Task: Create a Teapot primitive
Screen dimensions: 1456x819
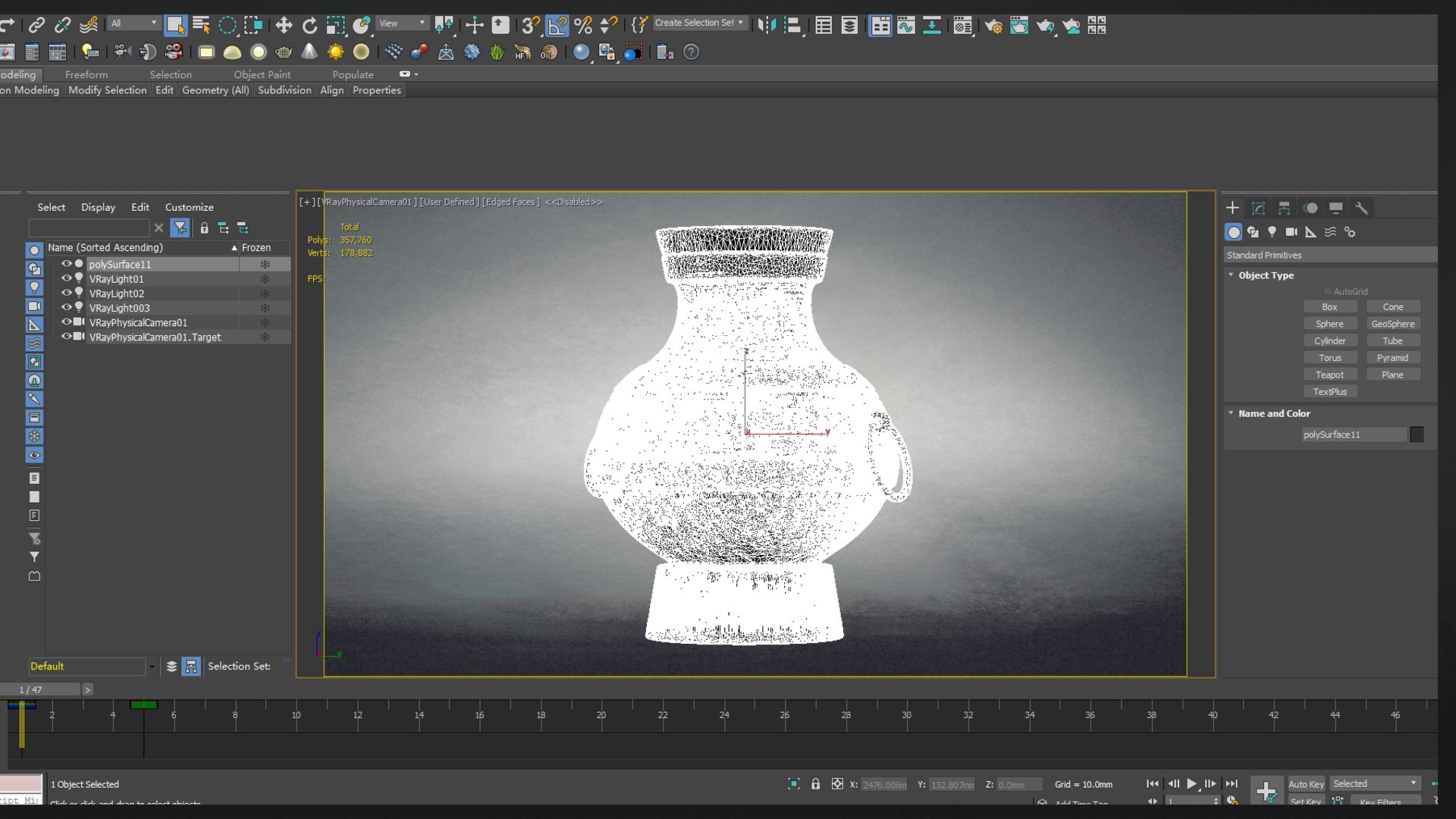Action: [1330, 375]
